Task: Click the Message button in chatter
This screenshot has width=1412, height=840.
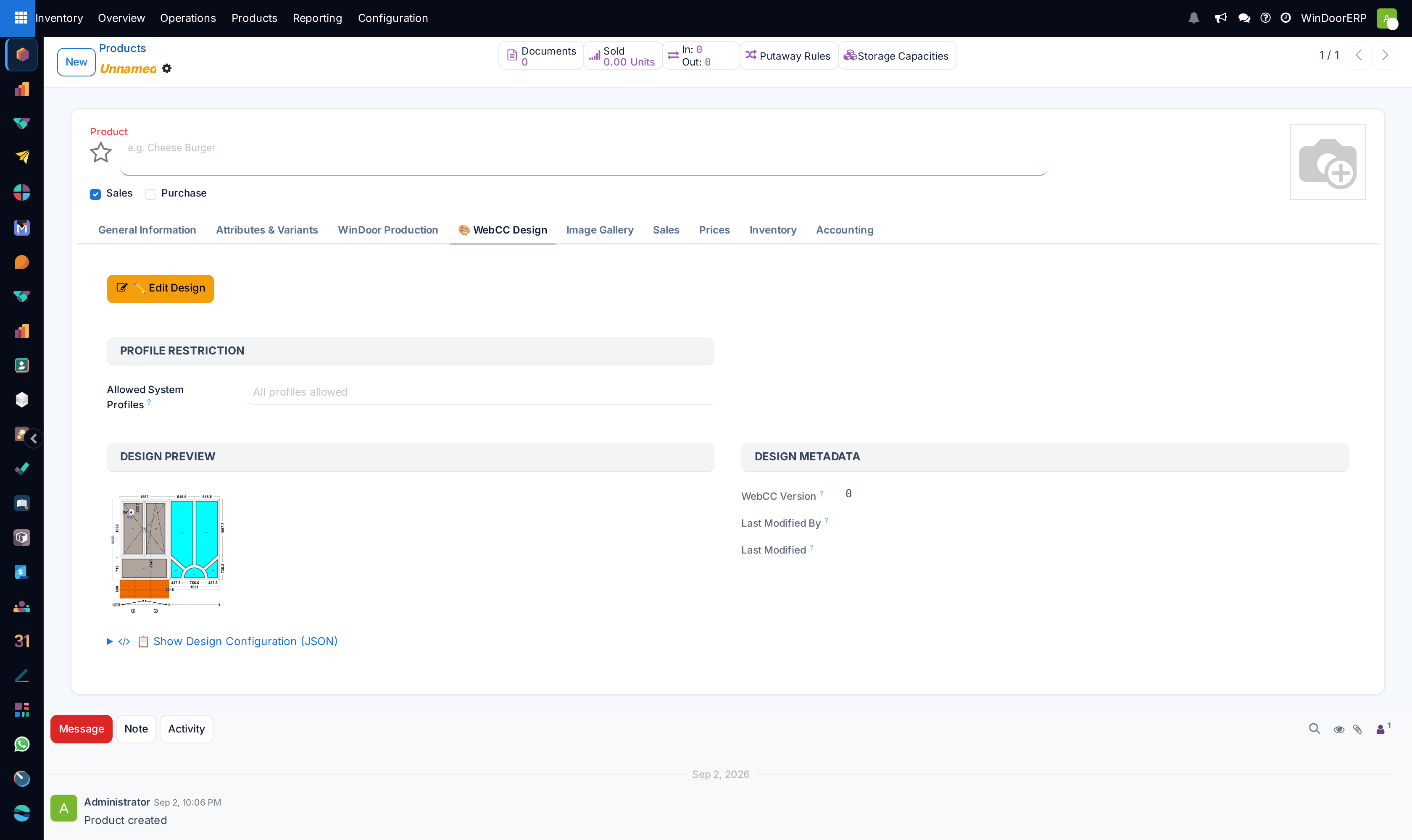Action: [82, 729]
